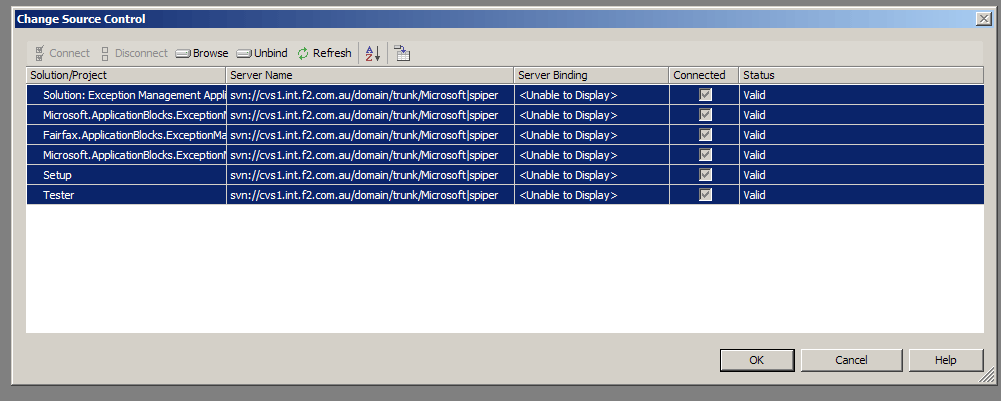Image resolution: width=1001 pixels, height=401 pixels.
Task: Open Help for this dialog
Action: click(945, 360)
